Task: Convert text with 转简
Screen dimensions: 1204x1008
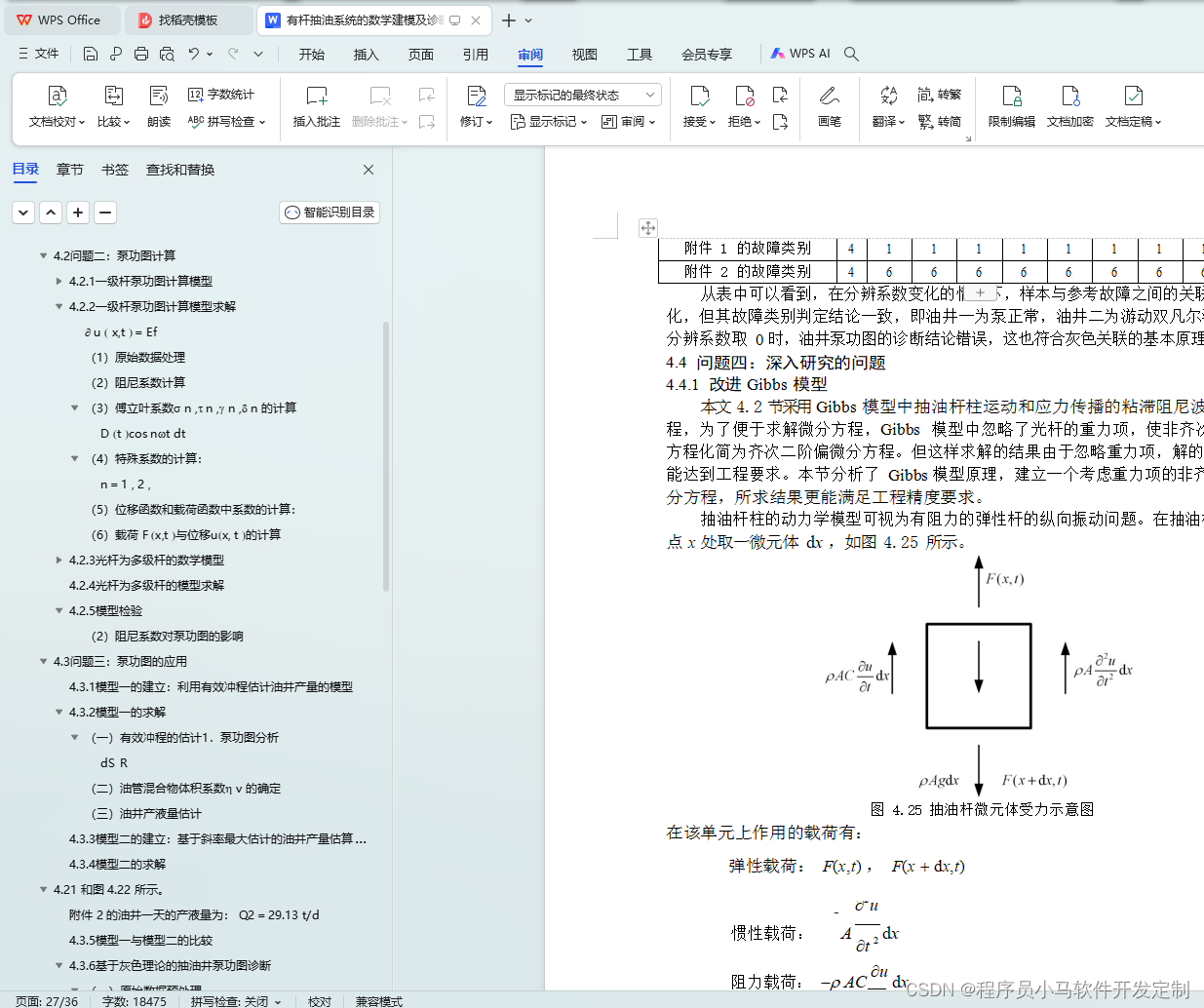Action: [x=940, y=122]
